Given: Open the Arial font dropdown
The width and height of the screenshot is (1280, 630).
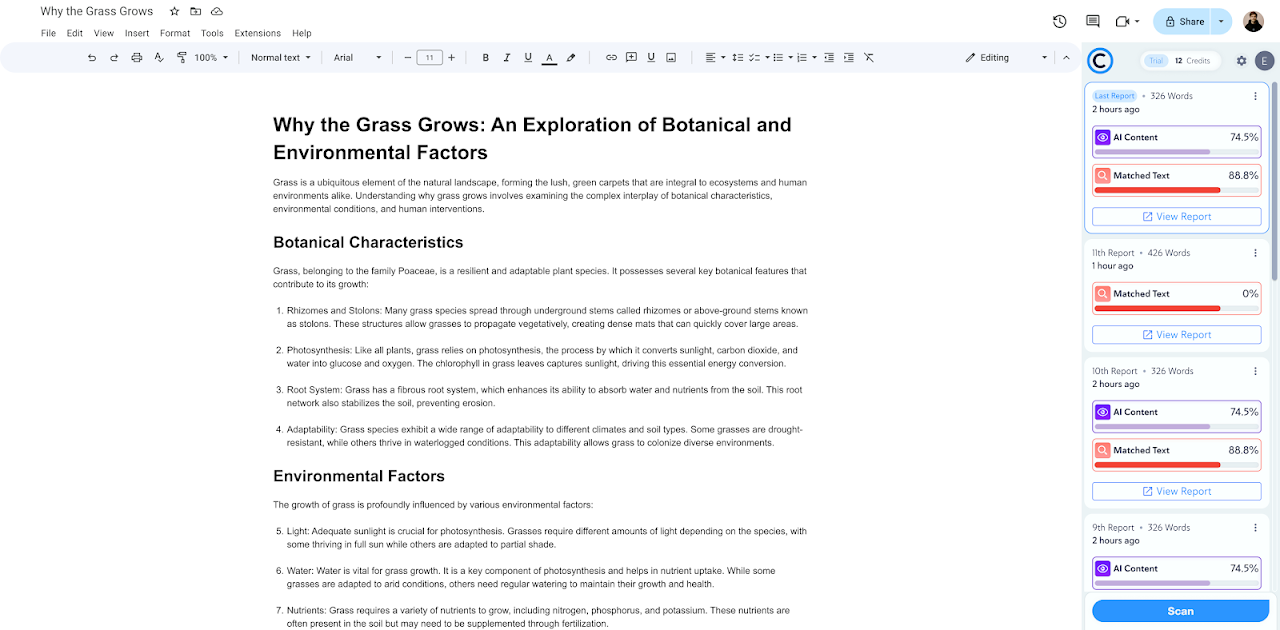Looking at the screenshot, I should [357, 58].
